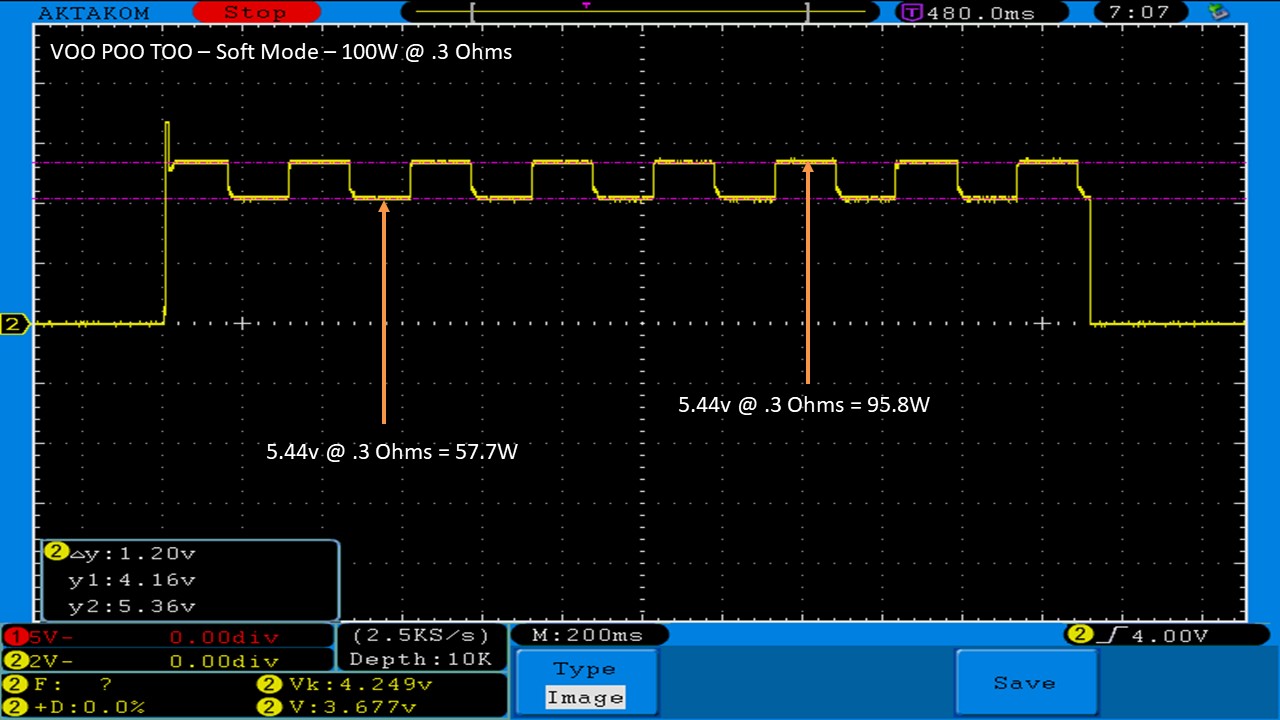The height and width of the screenshot is (720, 1280).
Task: Click the AKTAKOM brand label
Action: pyautogui.click(x=94, y=13)
